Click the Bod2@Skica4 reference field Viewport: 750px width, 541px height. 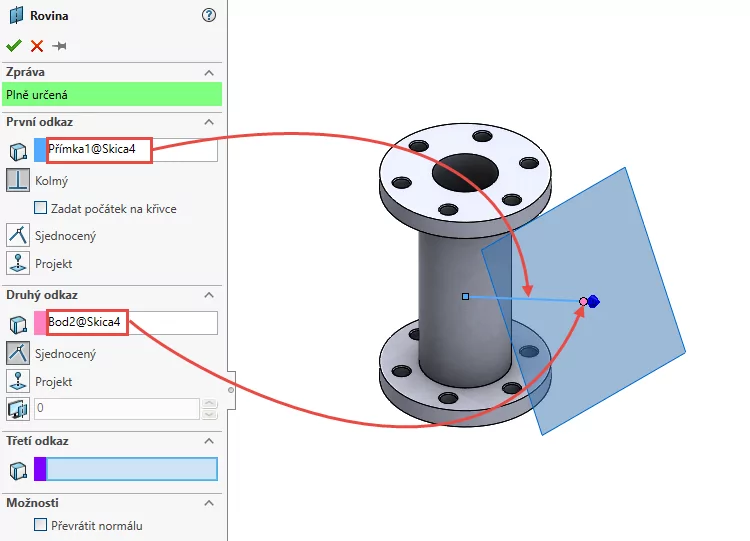tap(131, 322)
